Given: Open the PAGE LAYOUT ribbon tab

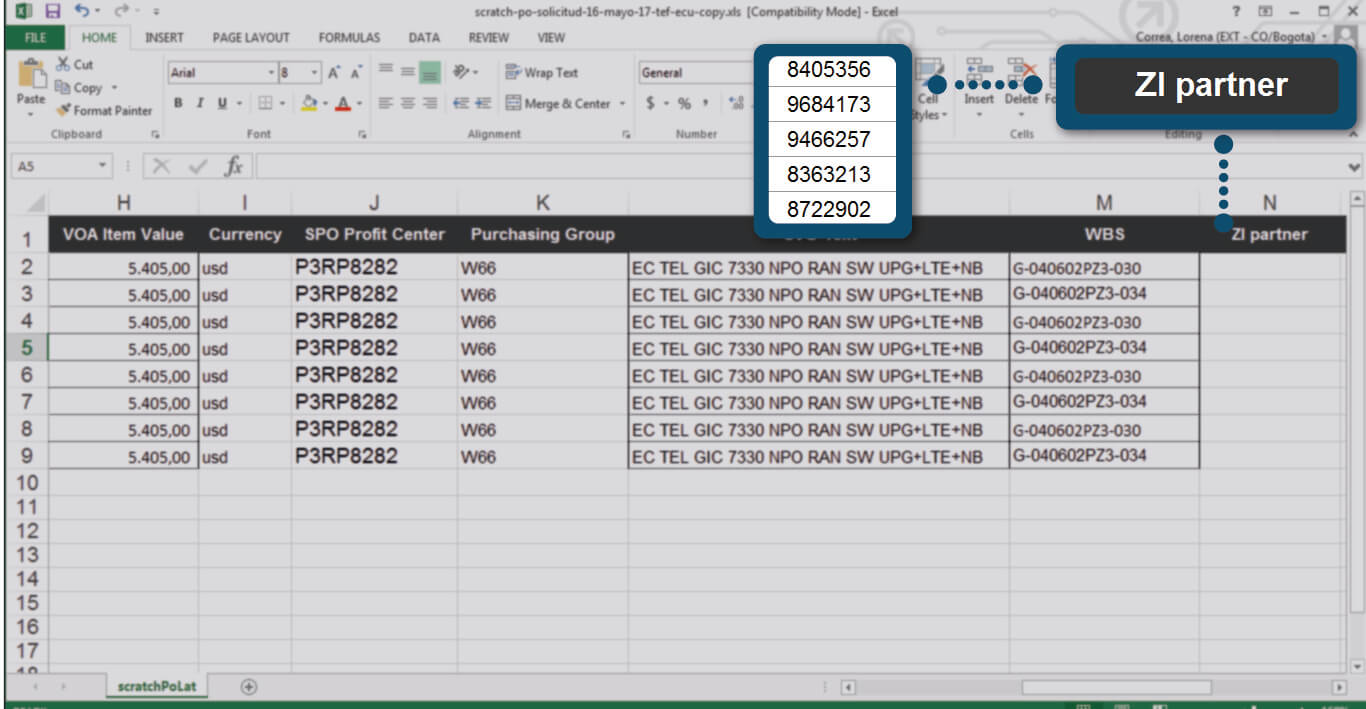Looking at the screenshot, I should [251, 38].
